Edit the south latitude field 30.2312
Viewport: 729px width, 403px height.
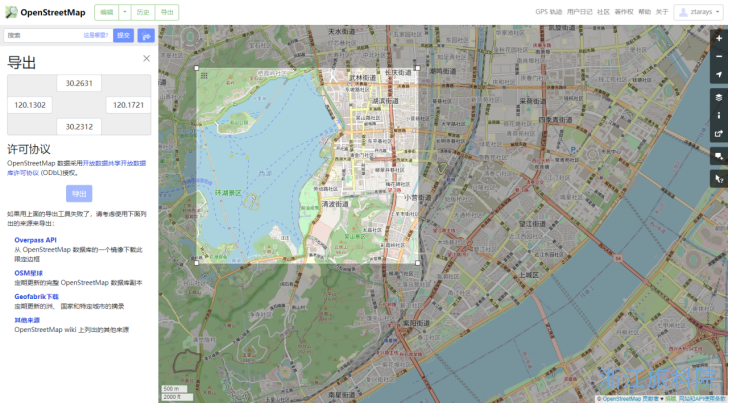tap(79, 126)
